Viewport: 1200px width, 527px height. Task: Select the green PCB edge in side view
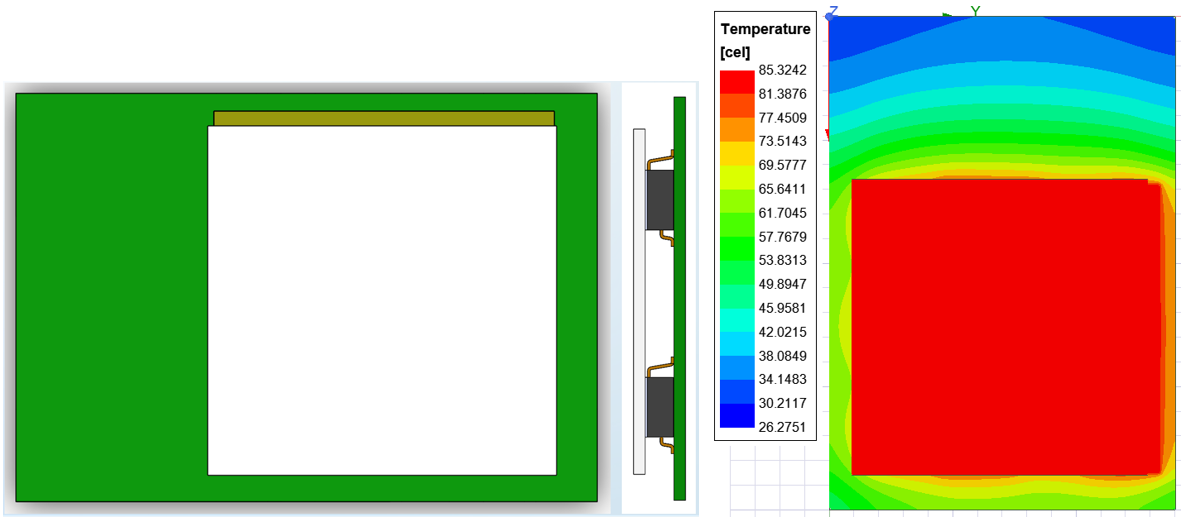point(680,300)
